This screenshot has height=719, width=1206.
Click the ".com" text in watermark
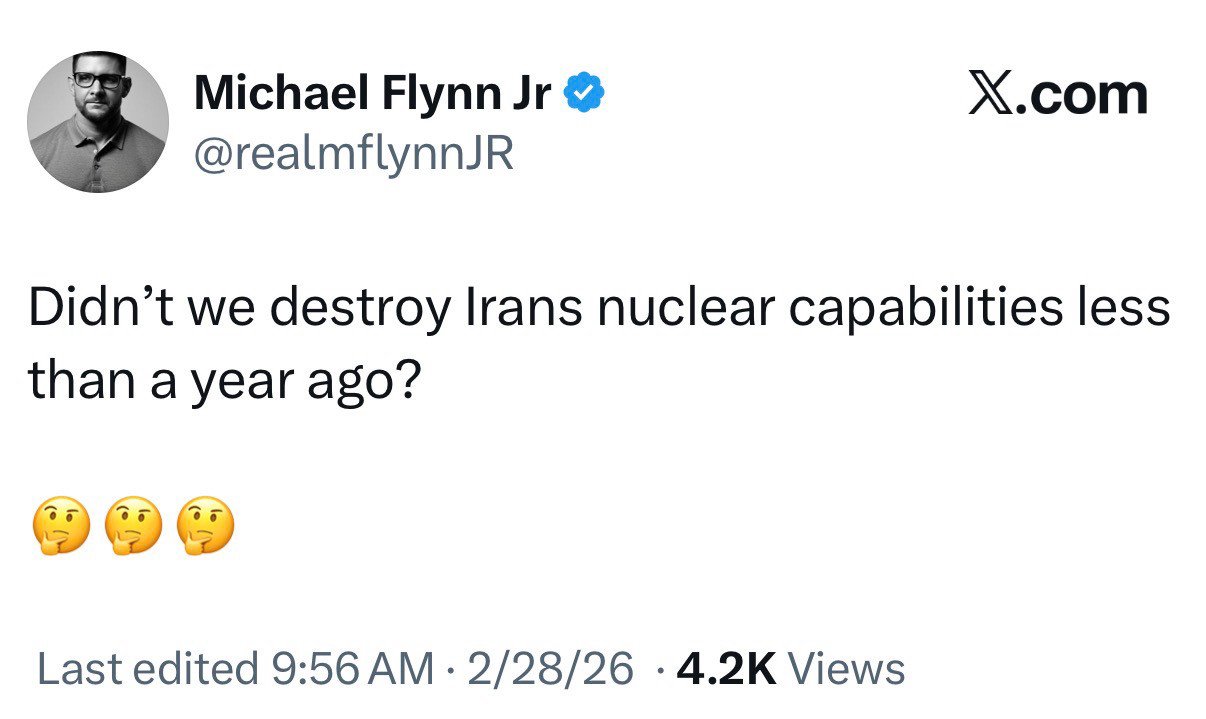click(1087, 95)
